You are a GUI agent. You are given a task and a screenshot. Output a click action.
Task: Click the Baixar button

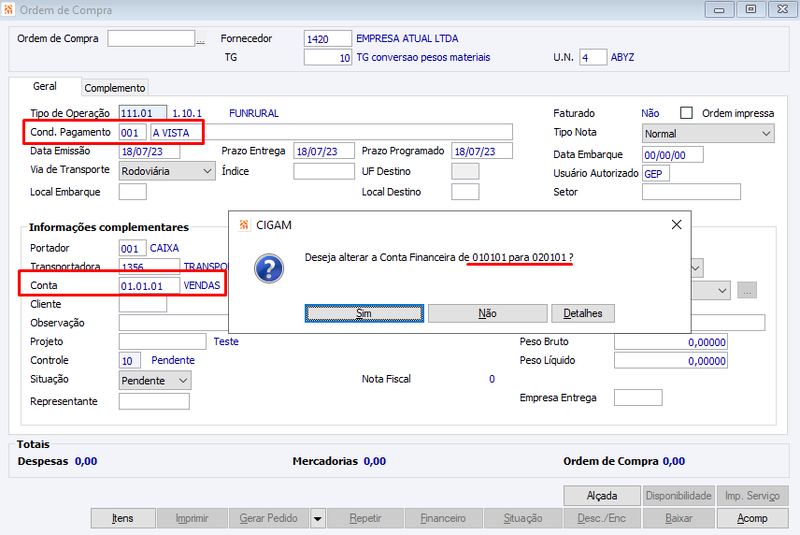coord(679,518)
